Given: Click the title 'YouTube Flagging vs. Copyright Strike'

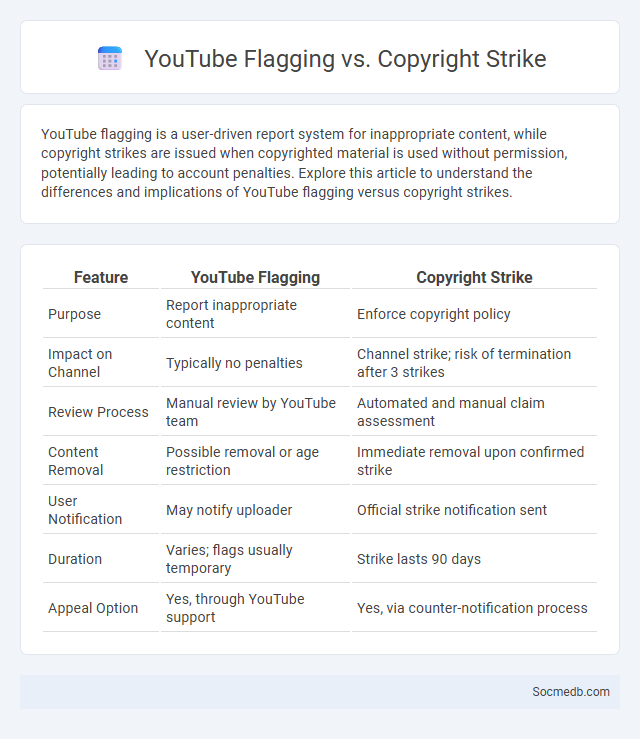Looking at the screenshot, I should (x=345, y=59).
